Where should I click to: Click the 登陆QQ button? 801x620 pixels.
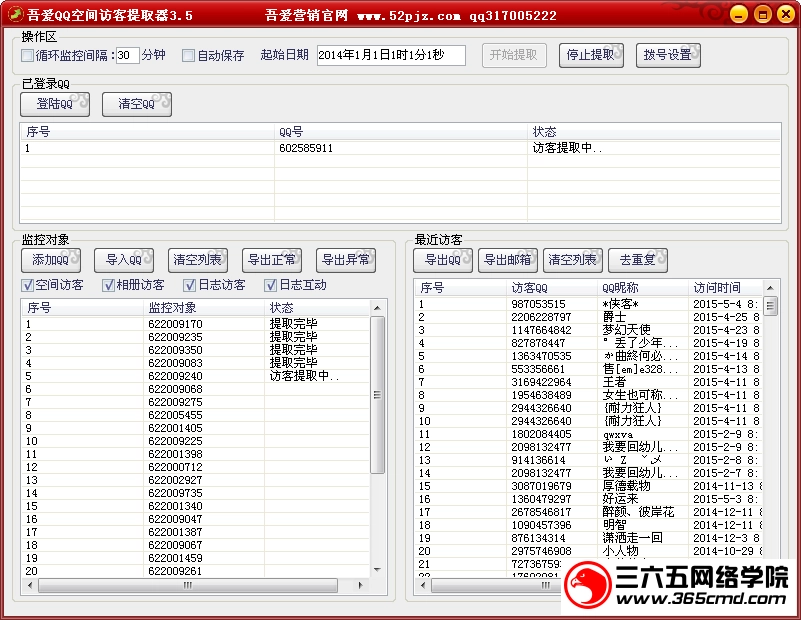tap(54, 103)
